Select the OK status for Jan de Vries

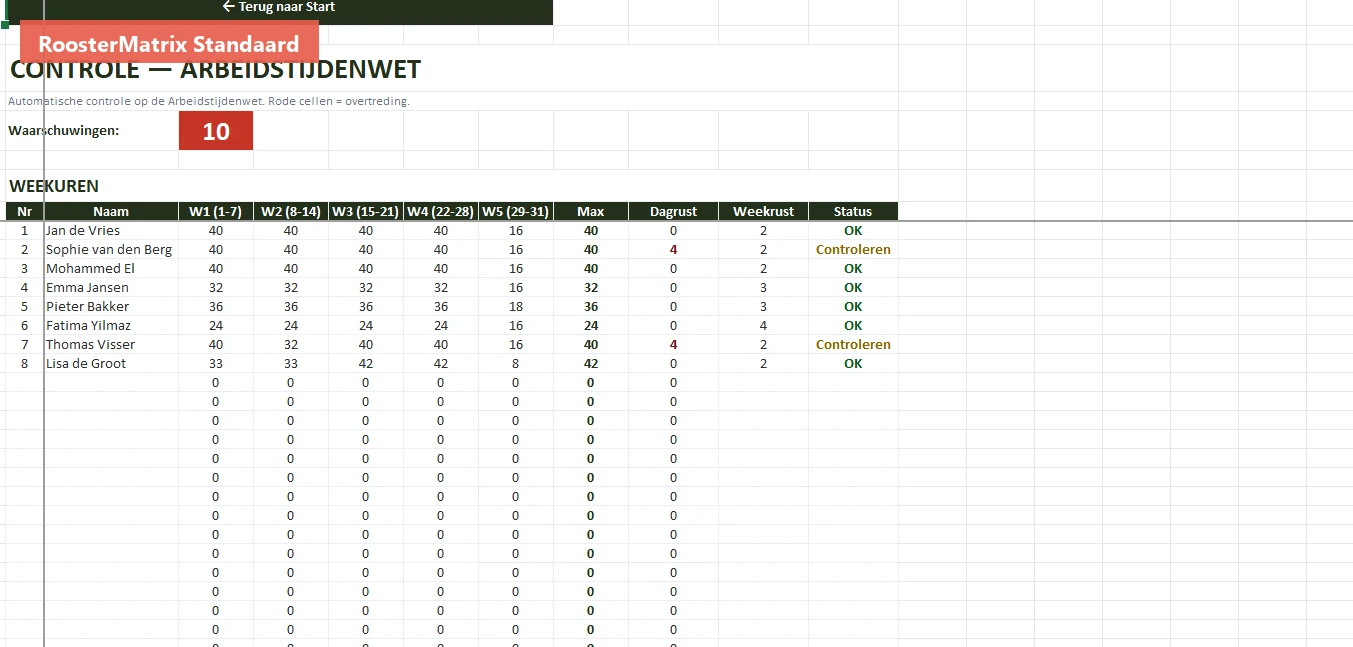click(x=853, y=231)
